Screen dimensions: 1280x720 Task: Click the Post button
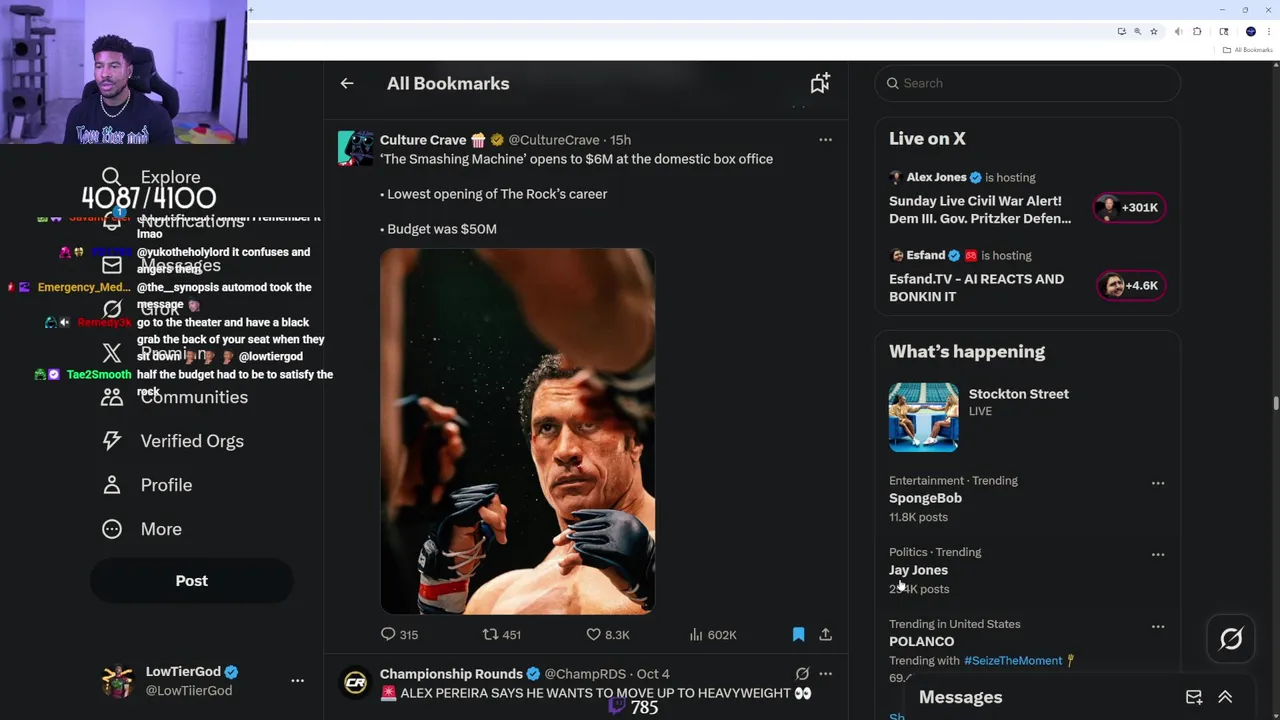tap(192, 581)
